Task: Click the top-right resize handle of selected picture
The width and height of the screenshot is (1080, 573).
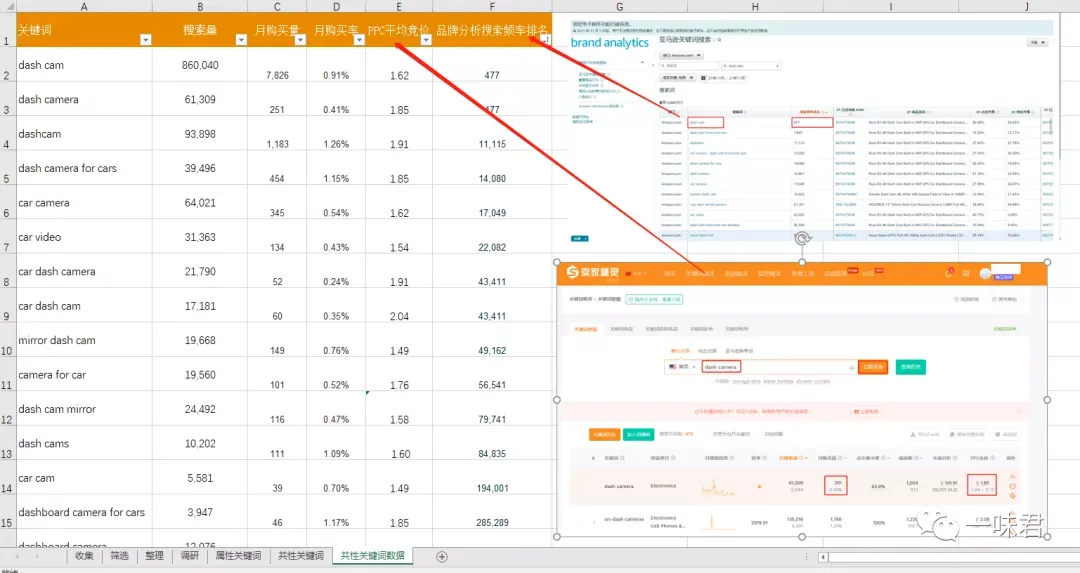Action: [1047, 262]
